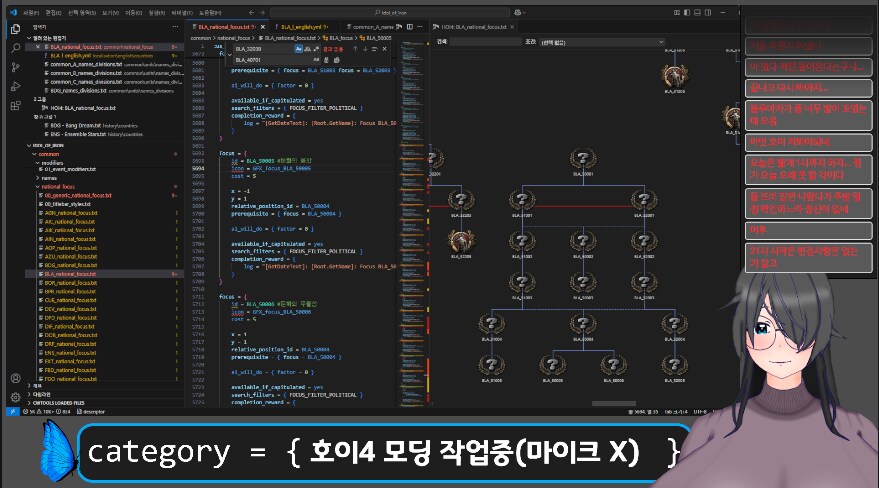The image size is (879, 488).
Task: Toggle Match Case in find widget
Action: tap(298, 48)
